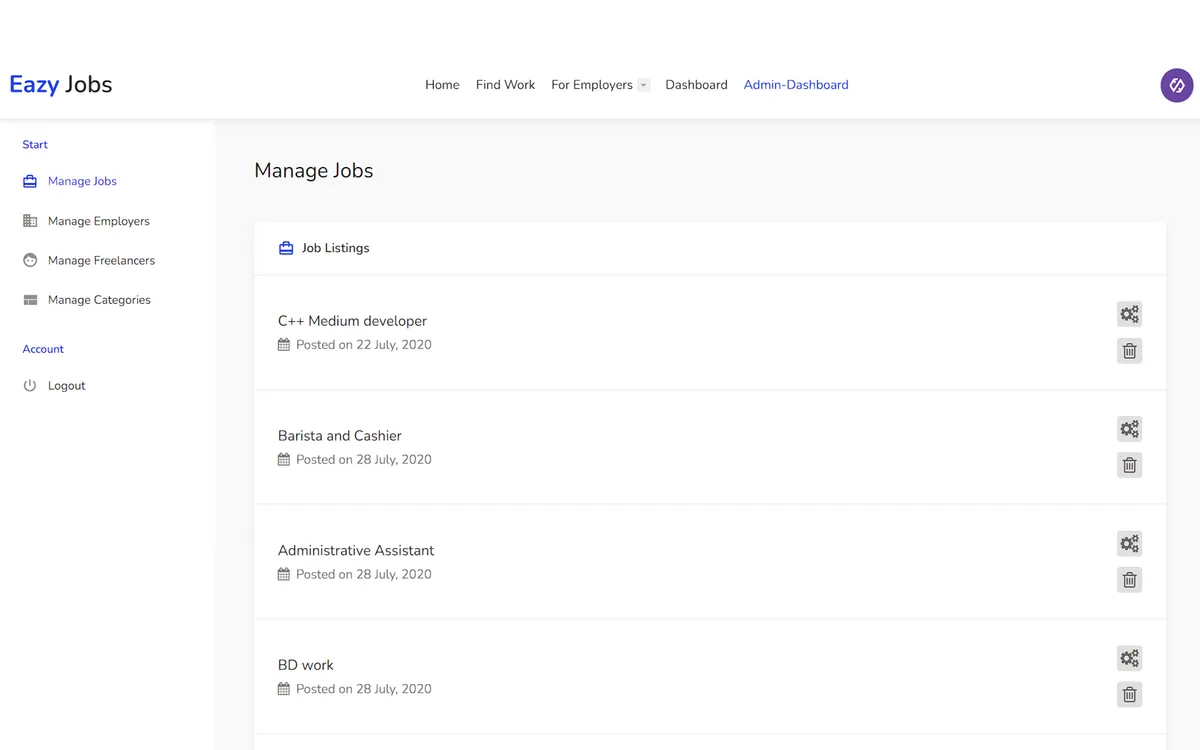Image resolution: width=1200 pixels, height=750 pixels.
Task: Click the Account section label in sidebar
Action: pos(43,349)
